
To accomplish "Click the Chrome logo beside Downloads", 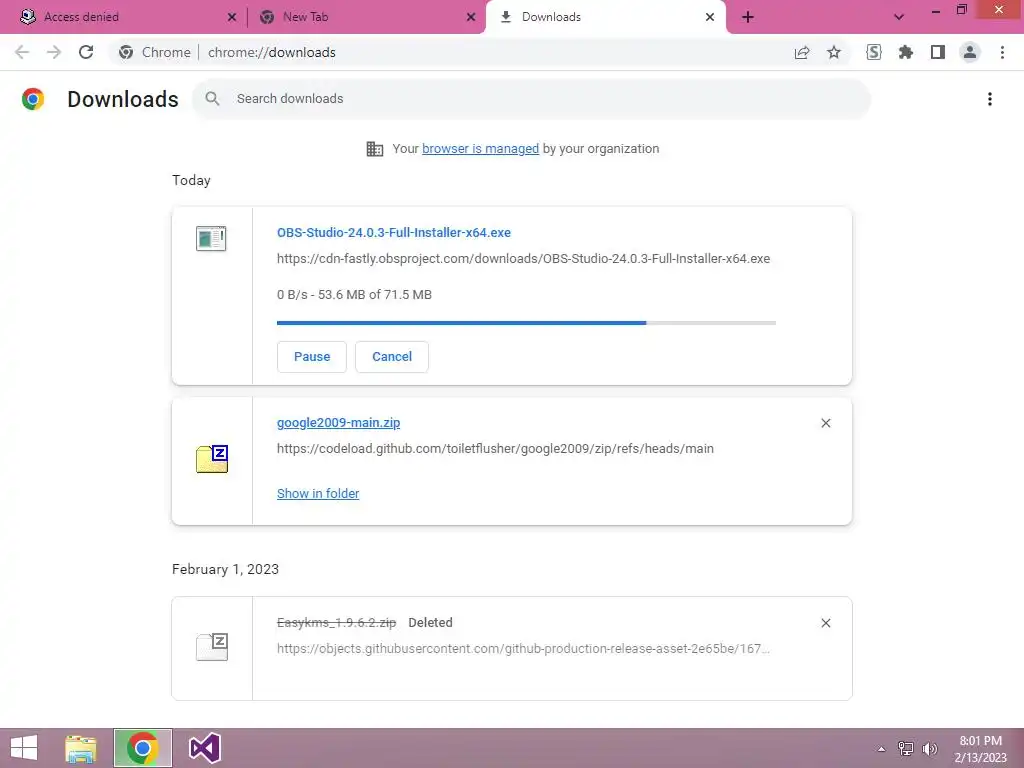I will (33, 99).
